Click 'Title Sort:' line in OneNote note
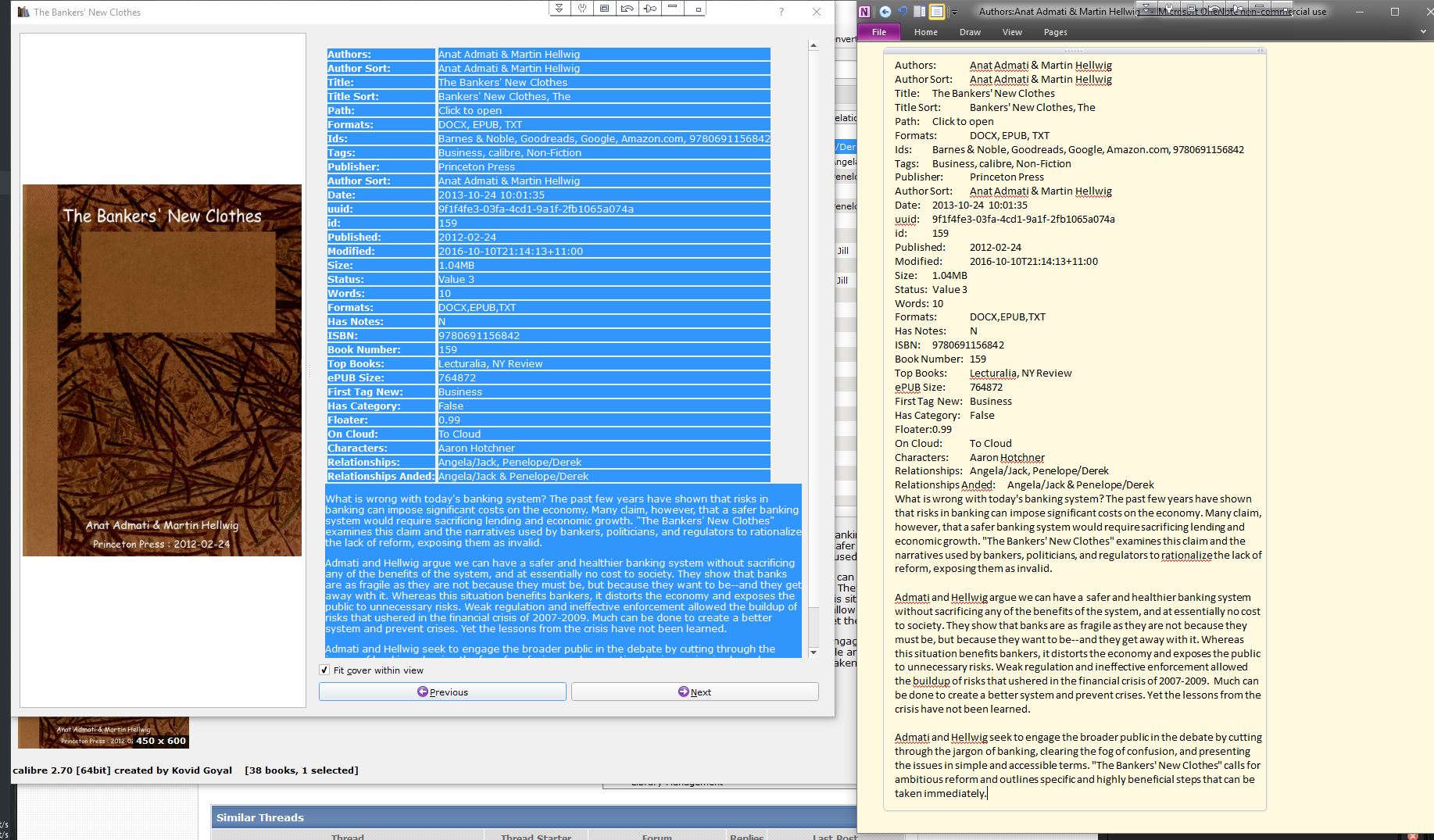 point(995,107)
